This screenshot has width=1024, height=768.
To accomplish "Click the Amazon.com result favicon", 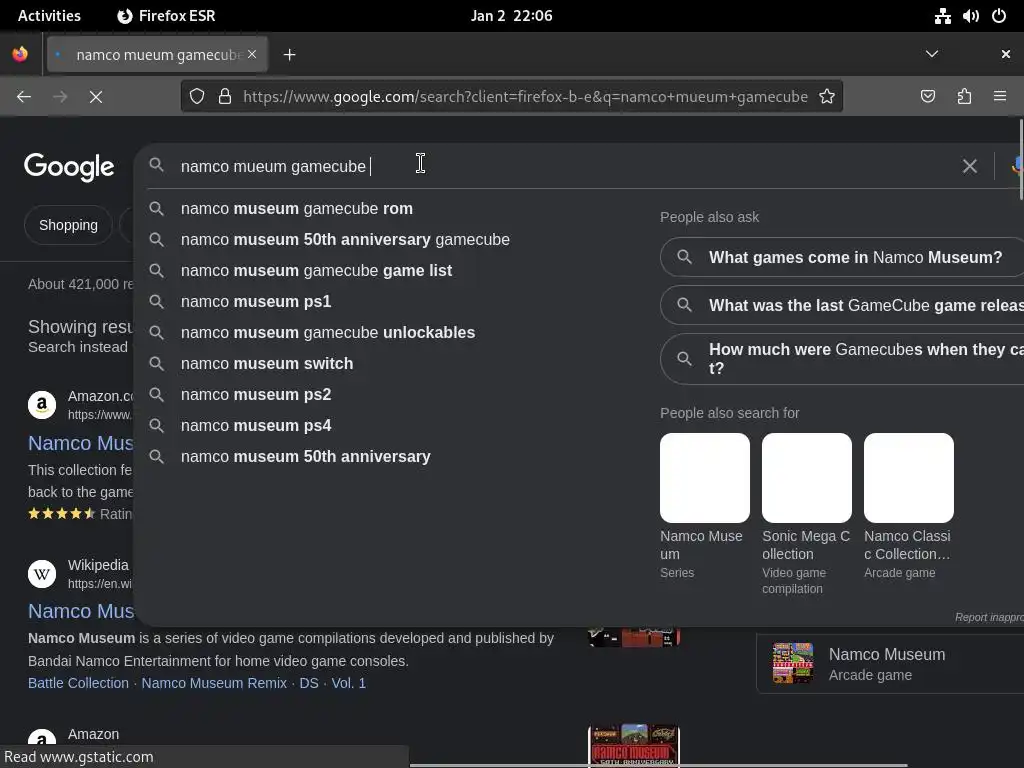I will click(x=42, y=405).
